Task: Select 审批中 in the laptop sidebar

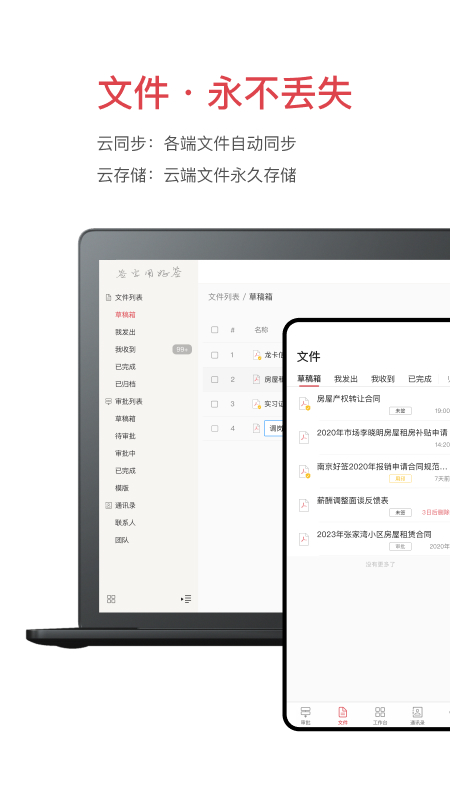Action: click(x=125, y=454)
